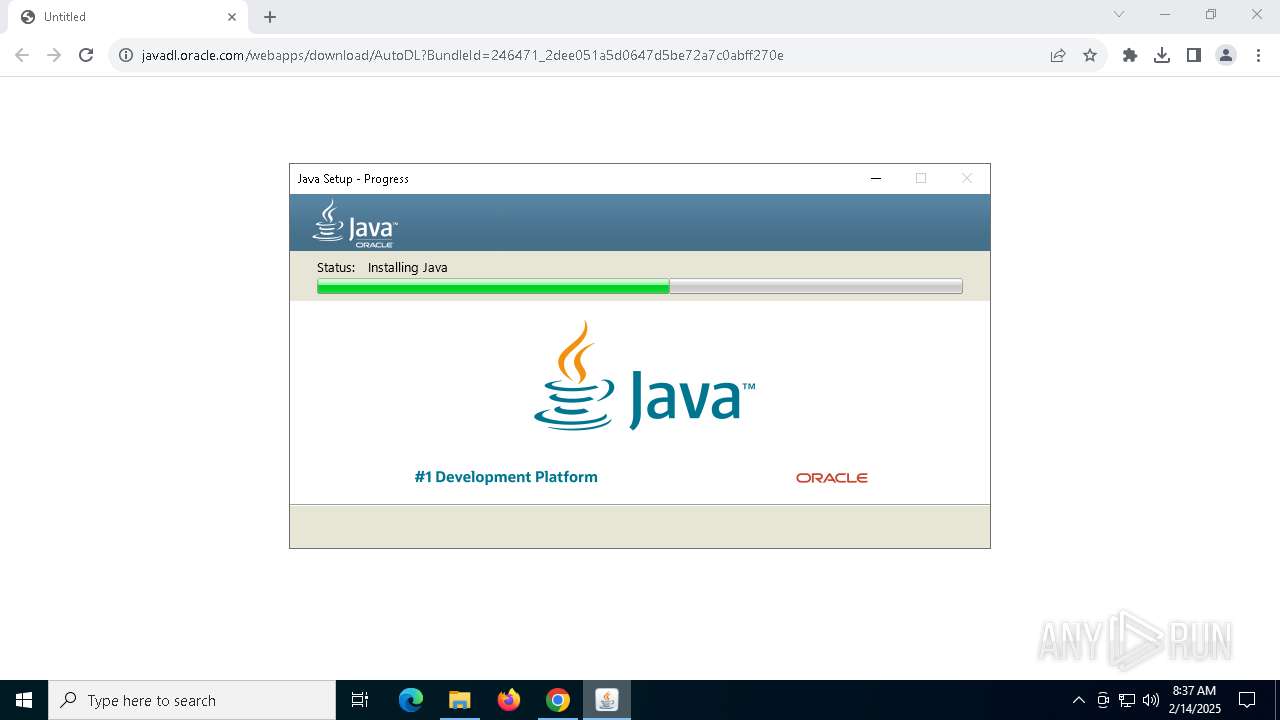Image resolution: width=1280 pixels, height=720 pixels.
Task: Open Chrome extensions puzzle icon
Action: pos(1130,55)
